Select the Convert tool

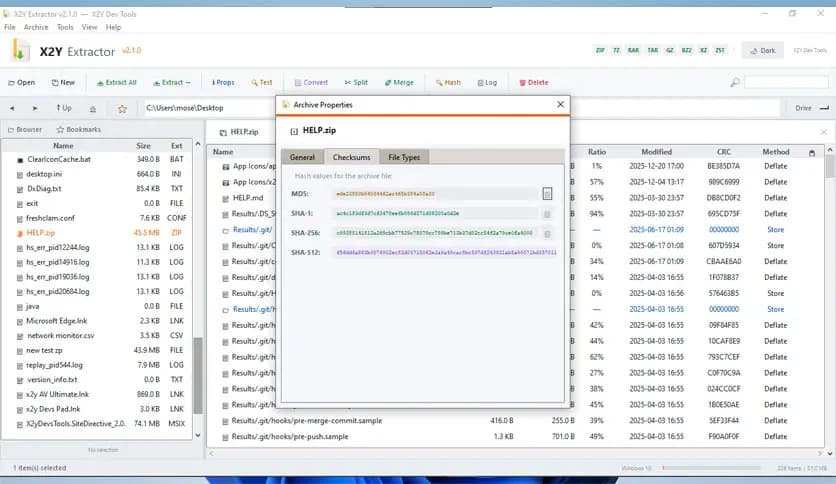(x=311, y=83)
